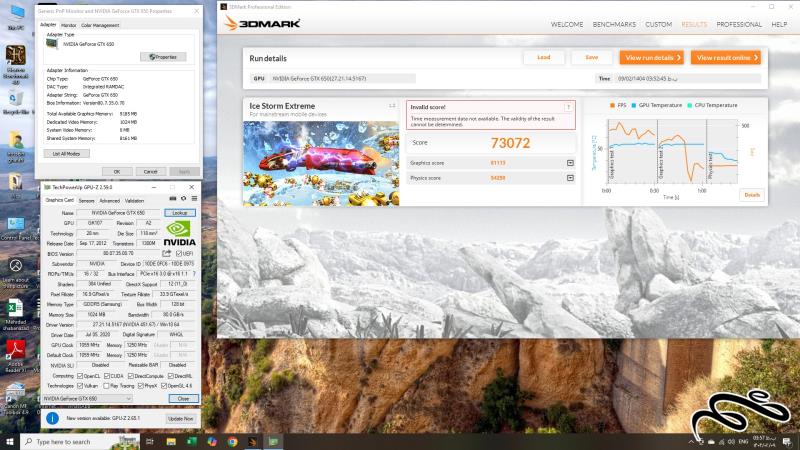Click the Lookup button in GPU-Z

(180, 213)
